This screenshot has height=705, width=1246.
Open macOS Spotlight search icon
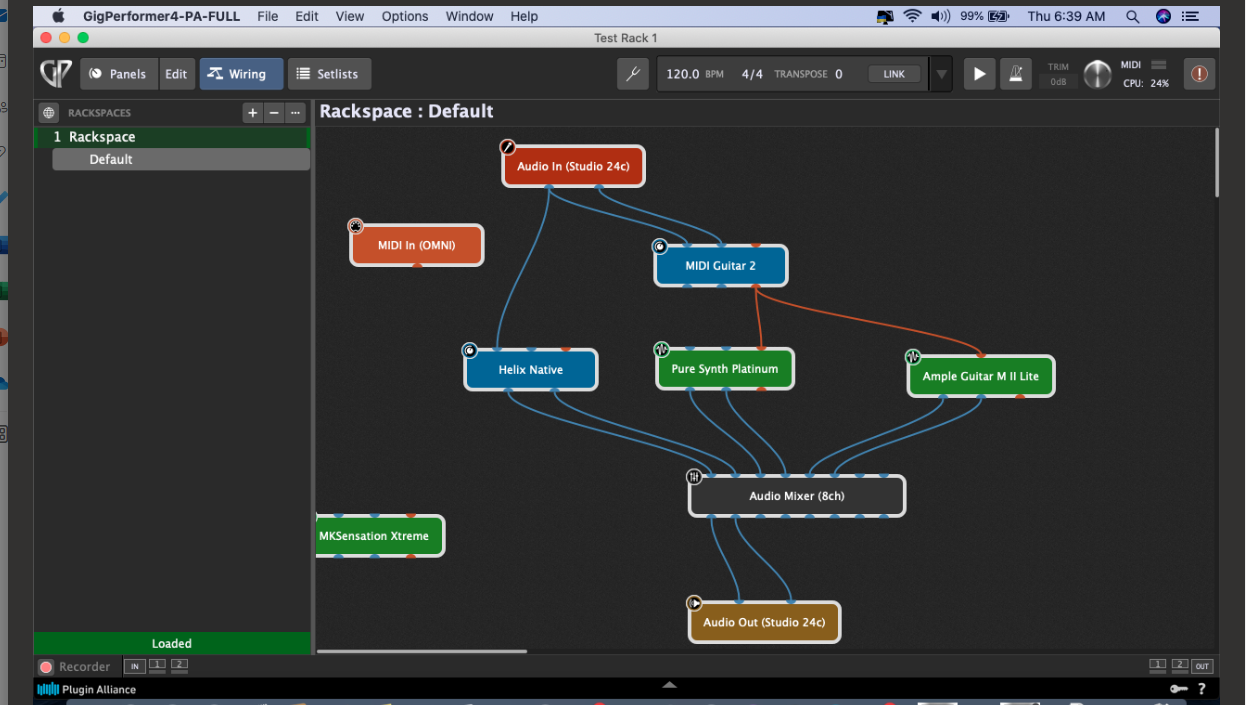click(1132, 16)
